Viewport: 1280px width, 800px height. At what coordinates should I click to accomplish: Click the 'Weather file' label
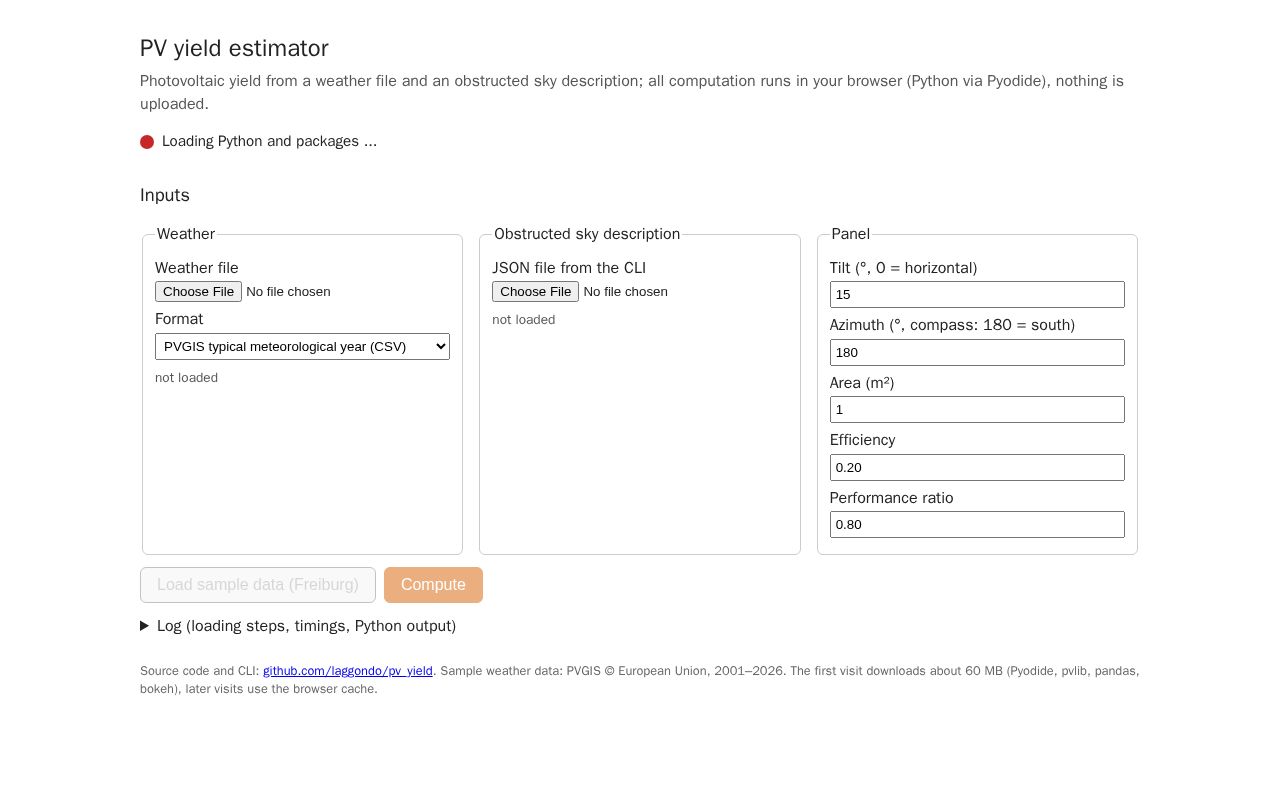[197, 268]
